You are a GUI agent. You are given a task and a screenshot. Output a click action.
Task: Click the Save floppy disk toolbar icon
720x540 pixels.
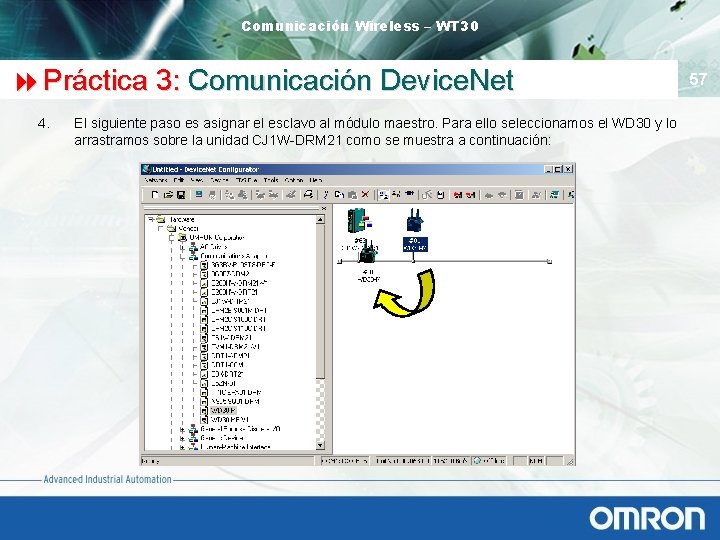[180, 195]
